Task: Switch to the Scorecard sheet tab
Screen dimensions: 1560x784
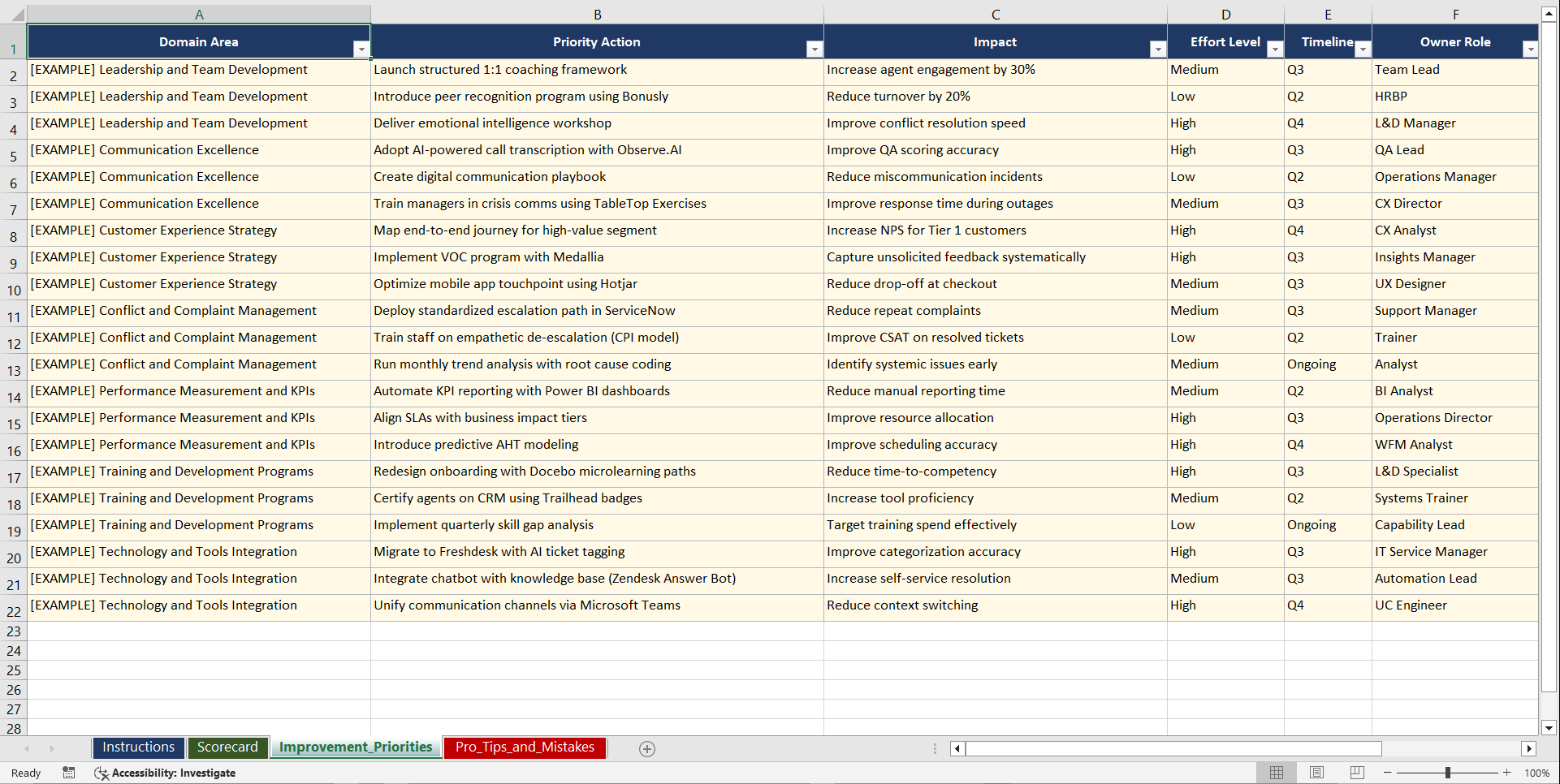Action: (x=228, y=747)
